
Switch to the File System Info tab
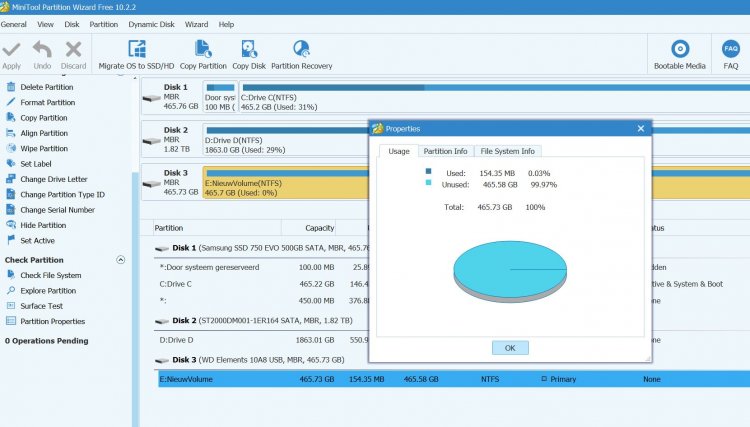(x=508, y=151)
